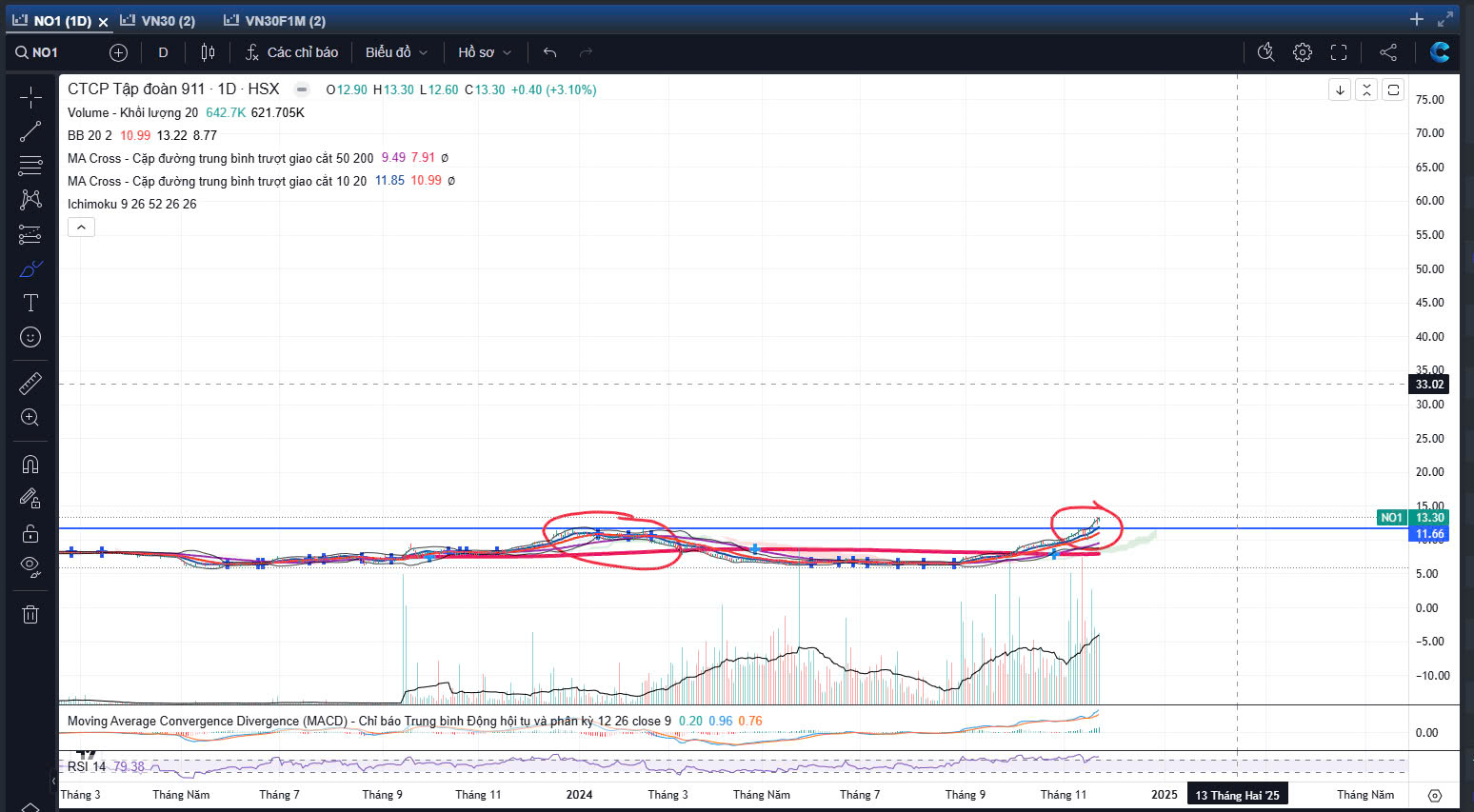Select the BB 20 2 indicator legend
The image size is (1474, 812).
point(90,135)
